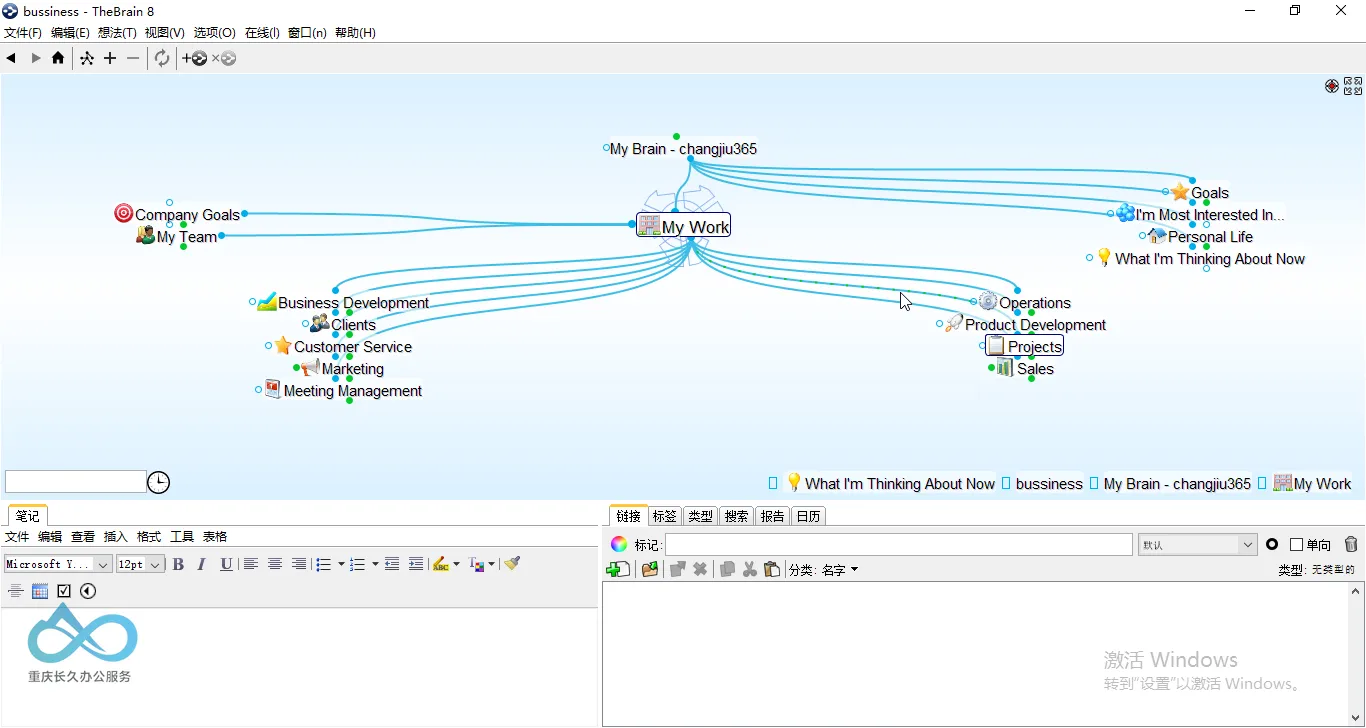
Task: Apply underline in notes toolbar
Action: point(226,564)
